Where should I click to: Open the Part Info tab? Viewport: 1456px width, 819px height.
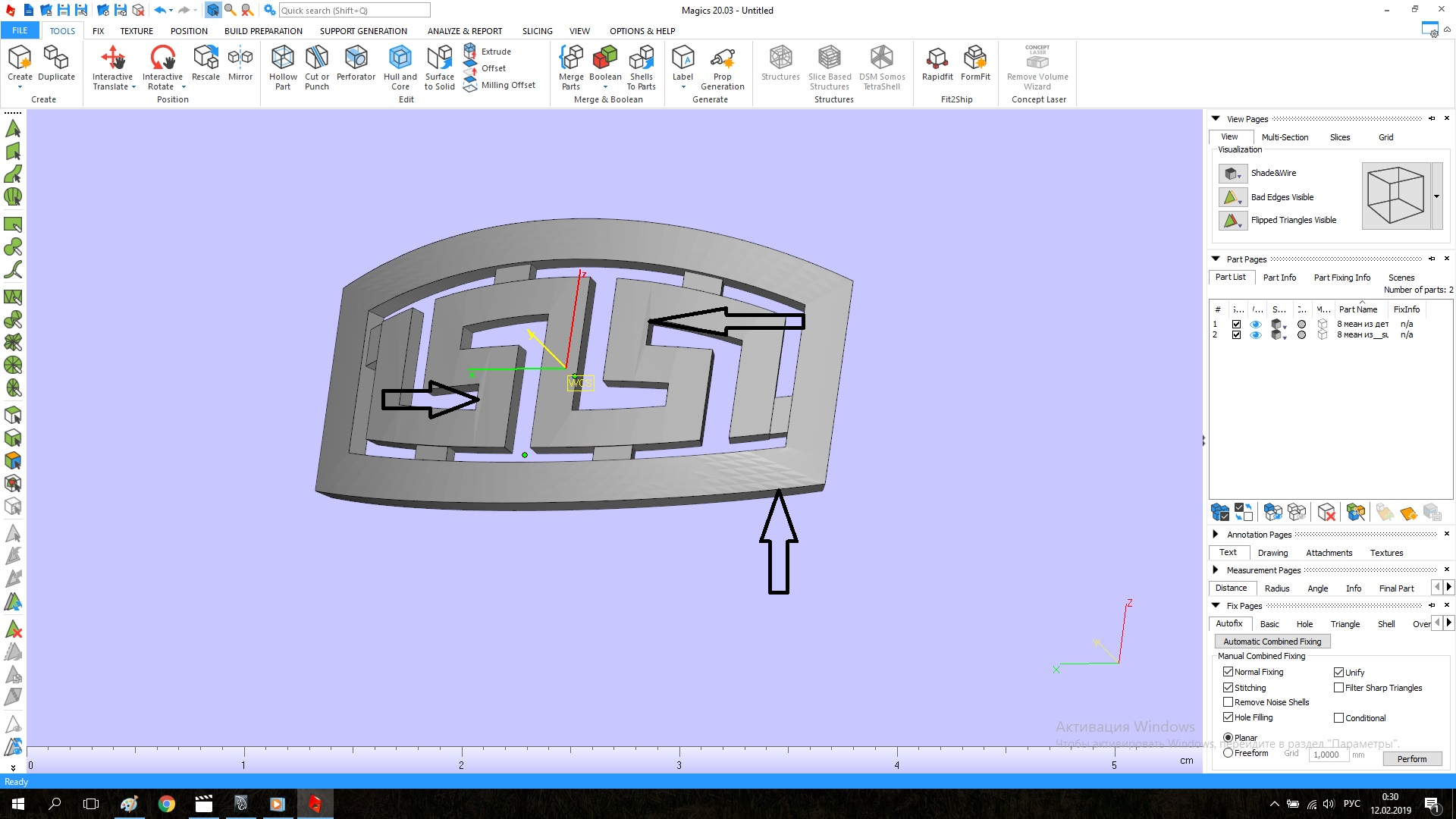click(1279, 278)
